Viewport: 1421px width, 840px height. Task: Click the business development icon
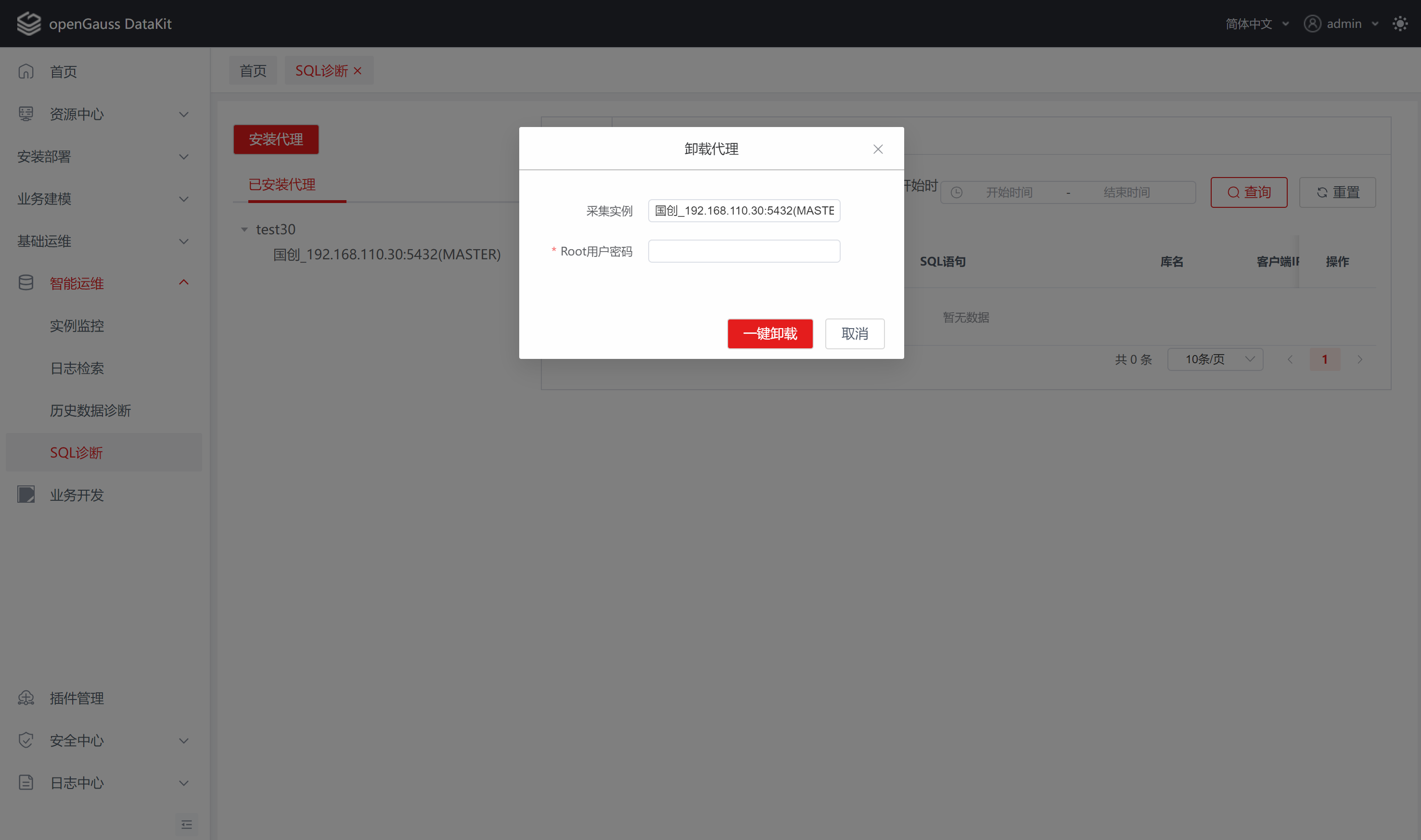[x=26, y=495]
